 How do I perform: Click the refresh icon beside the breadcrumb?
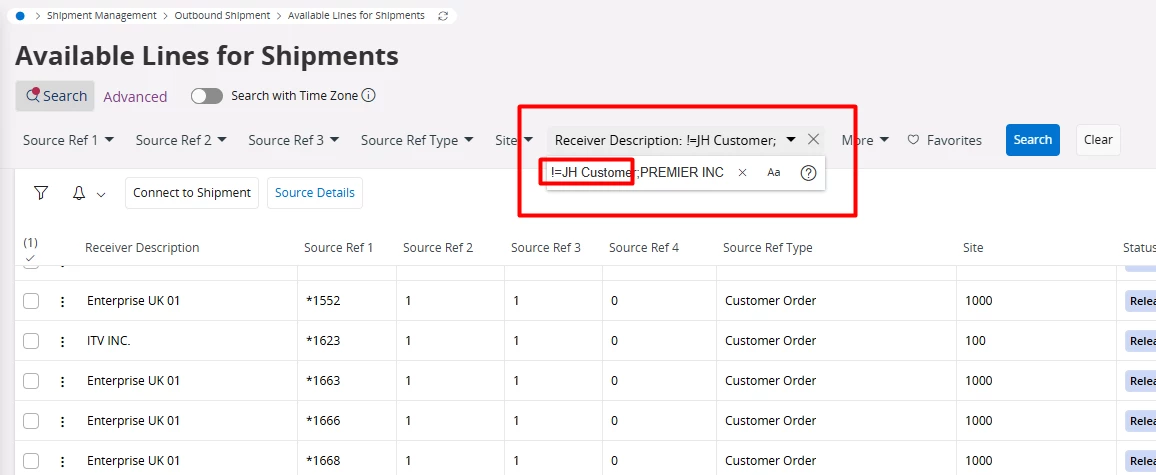(x=442, y=16)
